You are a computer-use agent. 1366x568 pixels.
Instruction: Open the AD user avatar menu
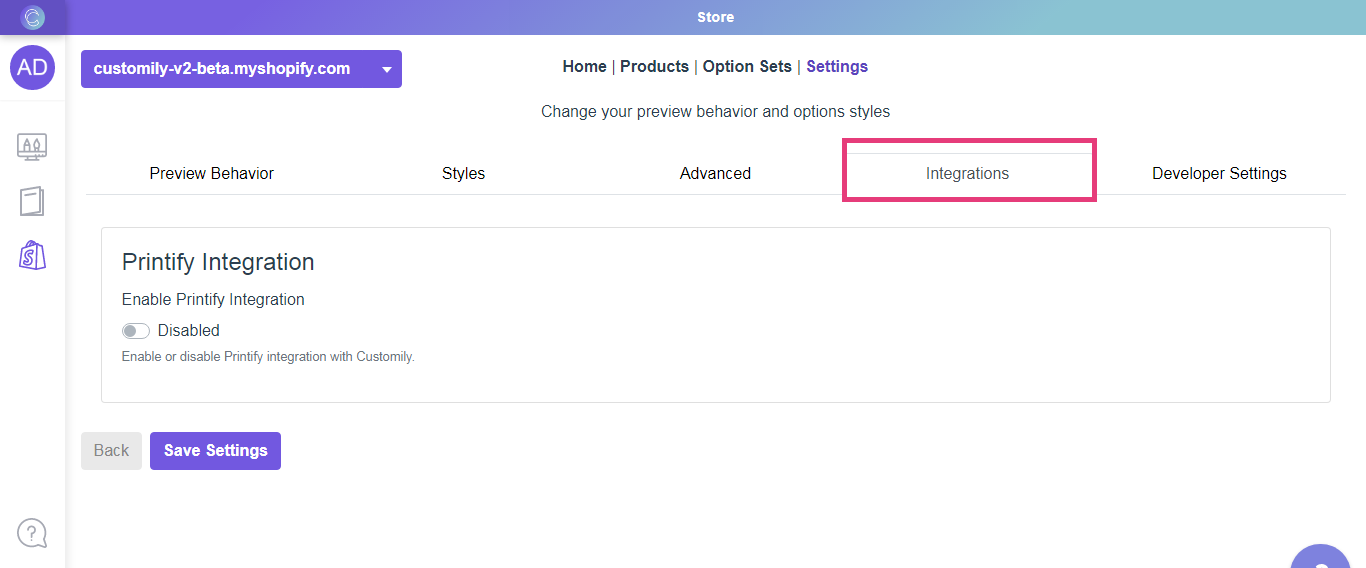(33, 67)
